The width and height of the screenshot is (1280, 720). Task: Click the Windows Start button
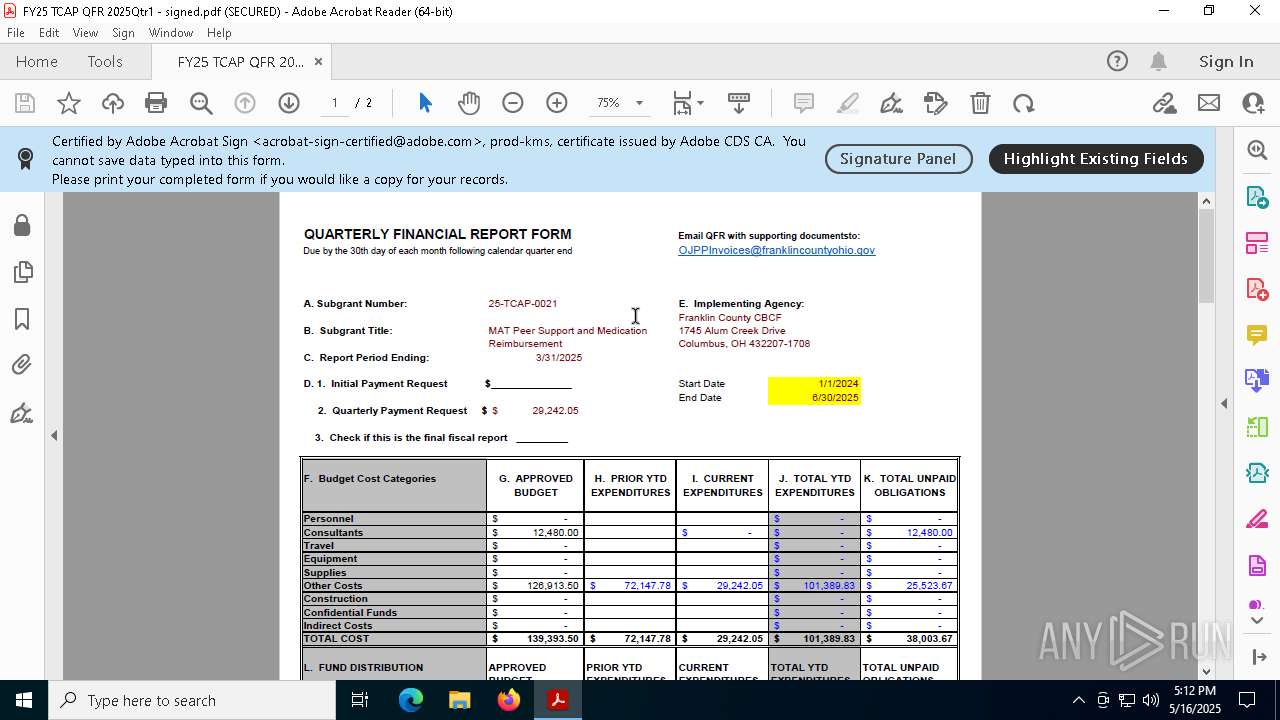click(x=24, y=700)
